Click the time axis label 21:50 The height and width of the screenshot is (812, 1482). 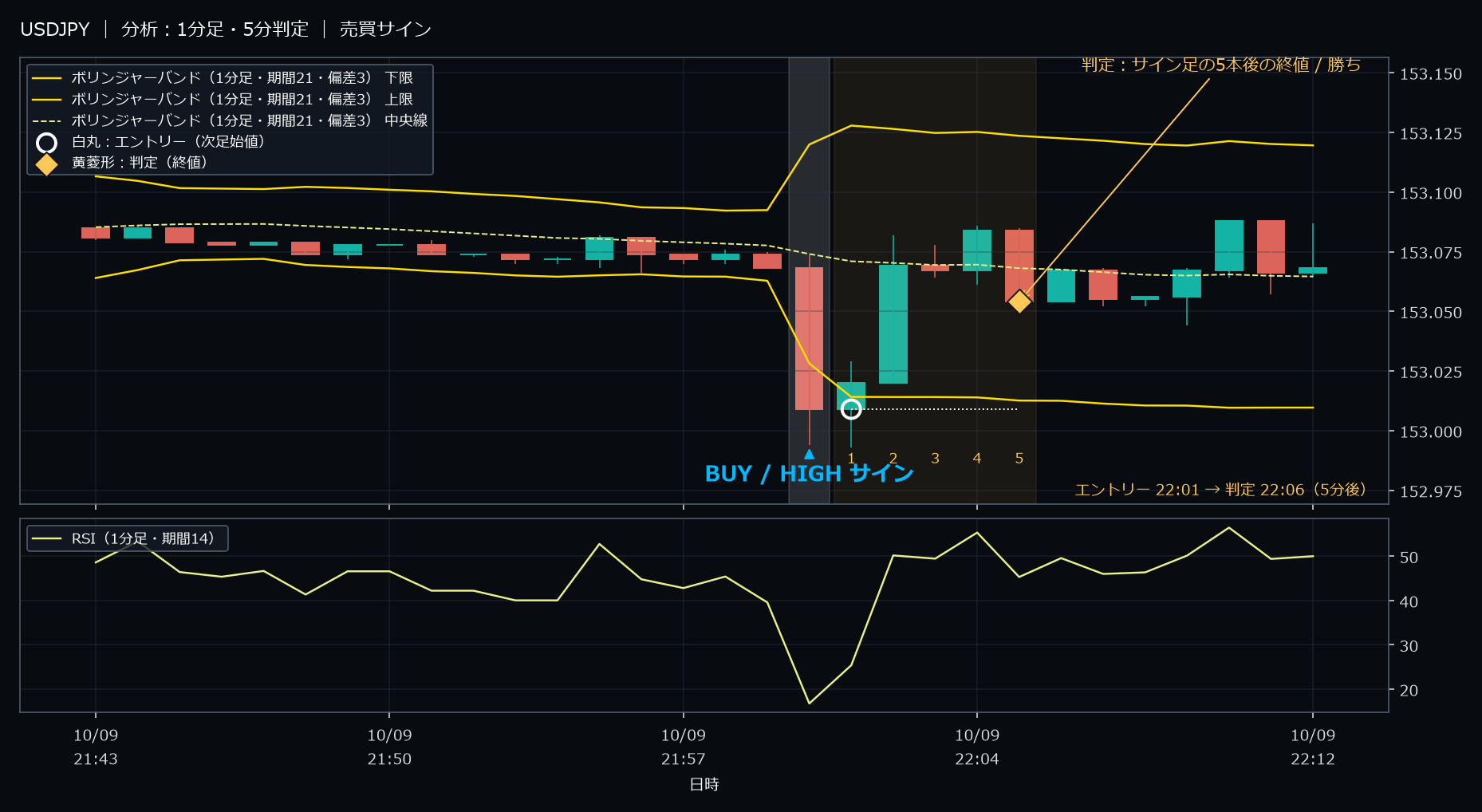[389, 759]
